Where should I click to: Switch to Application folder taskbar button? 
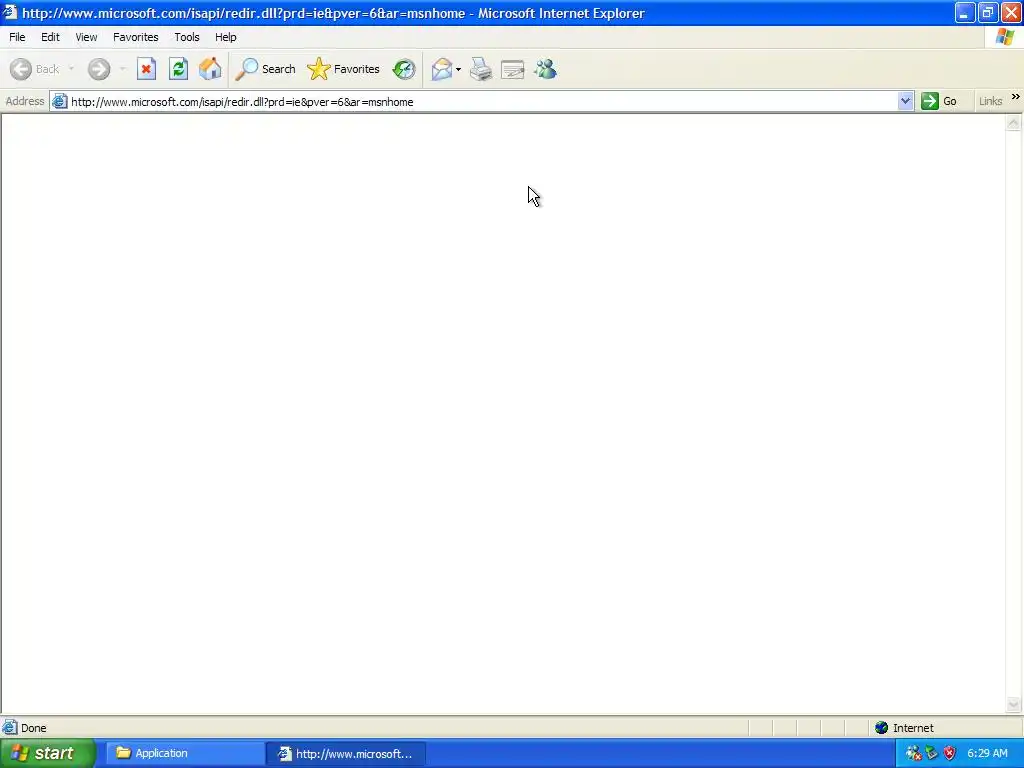[185, 753]
